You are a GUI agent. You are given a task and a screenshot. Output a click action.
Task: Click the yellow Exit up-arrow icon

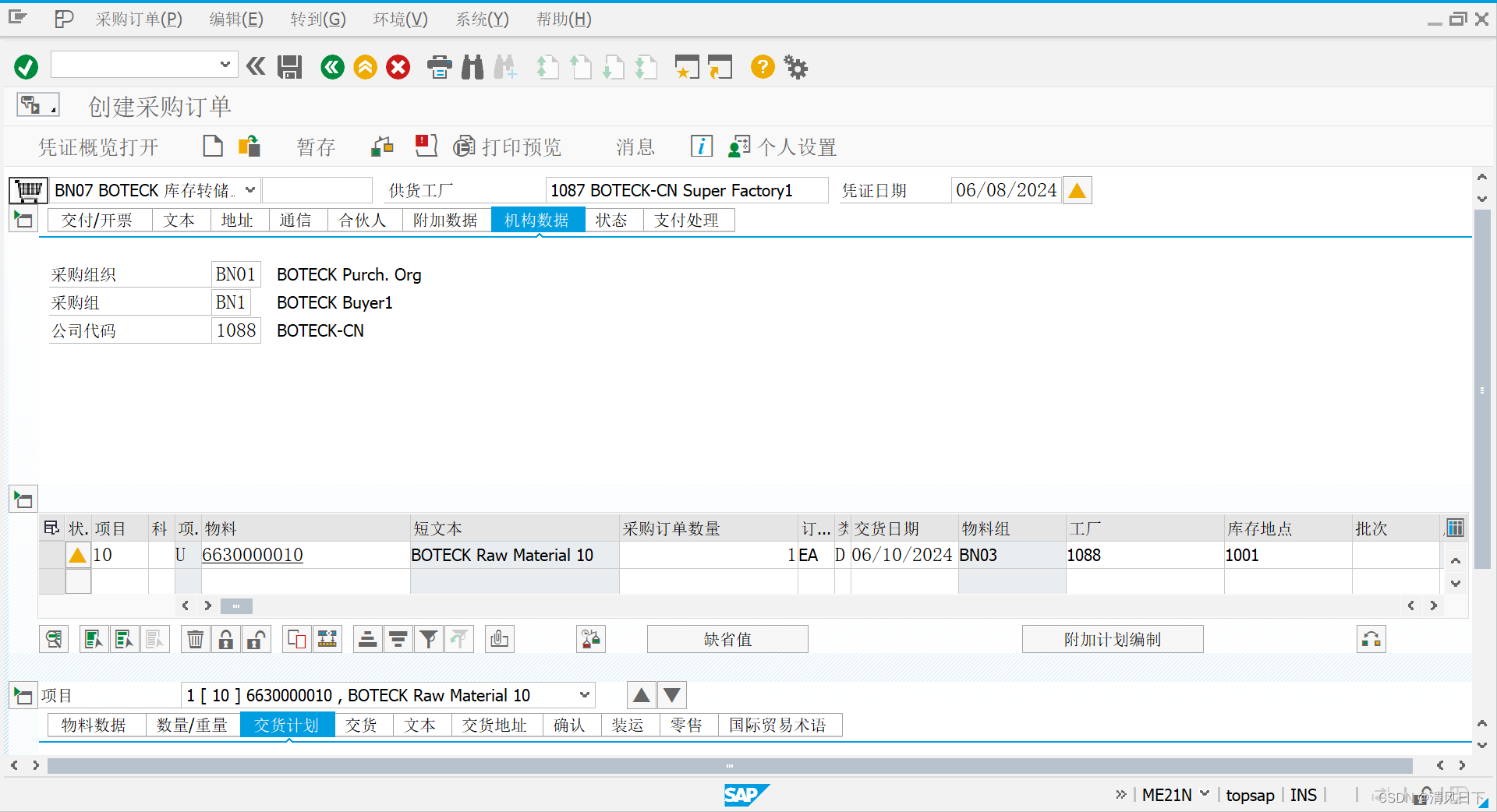pos(365,67)
